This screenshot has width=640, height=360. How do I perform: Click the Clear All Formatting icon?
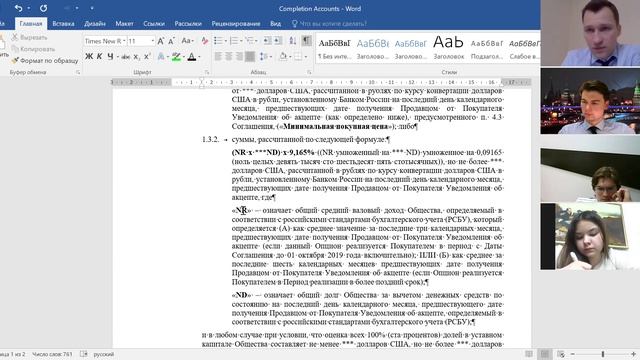coord(205,41)
